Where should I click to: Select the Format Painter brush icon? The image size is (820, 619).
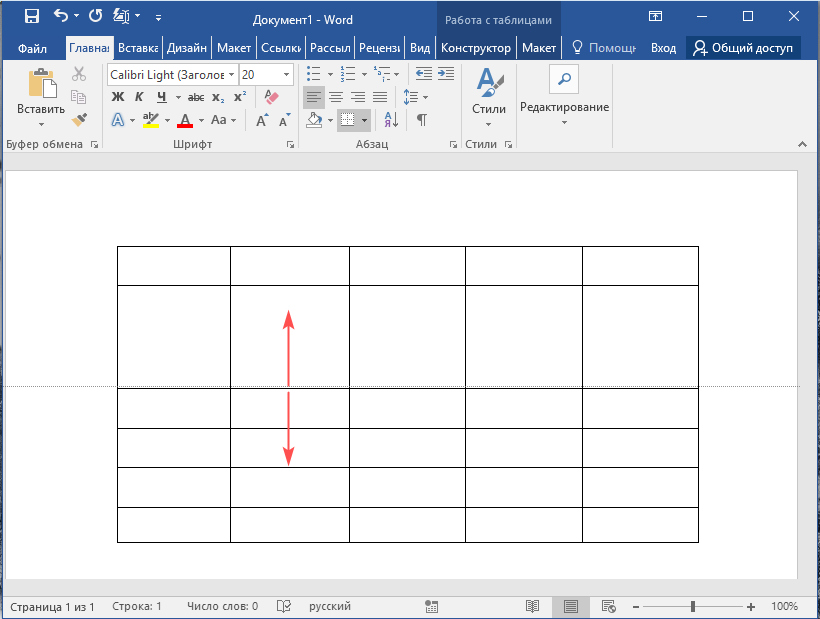point(79,120)
